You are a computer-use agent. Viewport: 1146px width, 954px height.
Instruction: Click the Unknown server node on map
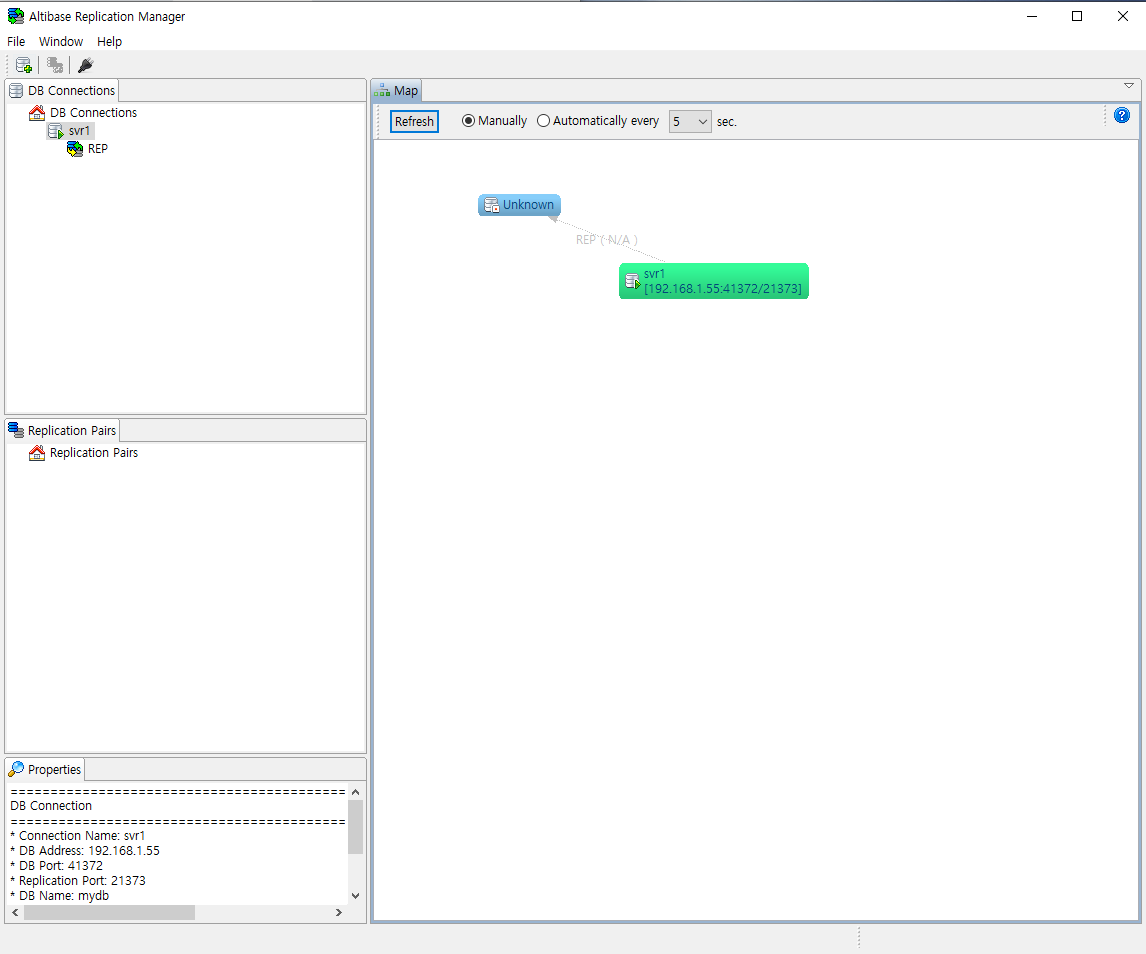(519, 205)
